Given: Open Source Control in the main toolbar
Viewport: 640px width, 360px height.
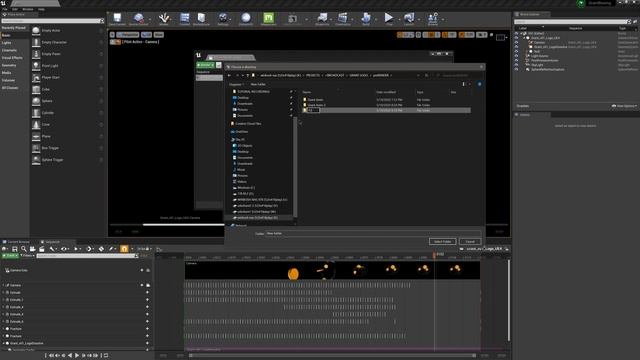Looking at the screenshot, I should click(139, 18).
